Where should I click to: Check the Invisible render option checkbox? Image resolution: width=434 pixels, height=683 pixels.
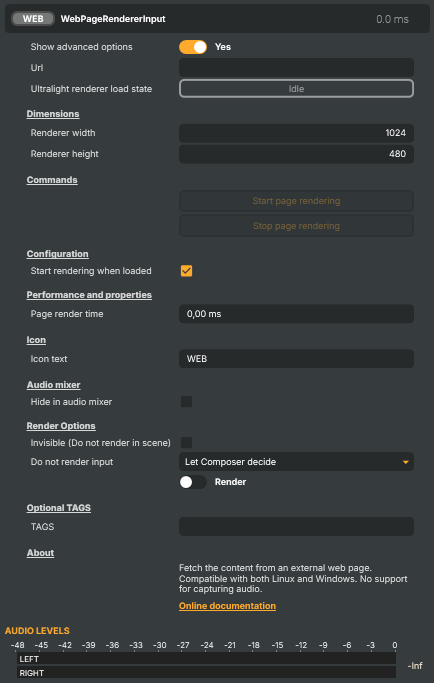(x=186, y=443)
